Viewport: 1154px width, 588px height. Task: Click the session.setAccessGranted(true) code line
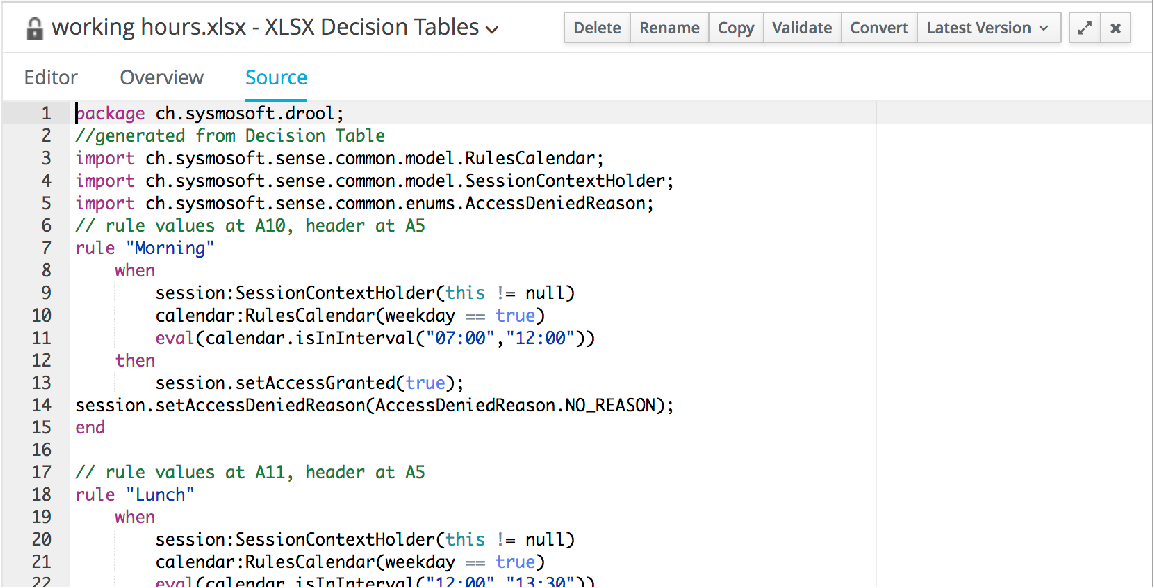(310, 383)
